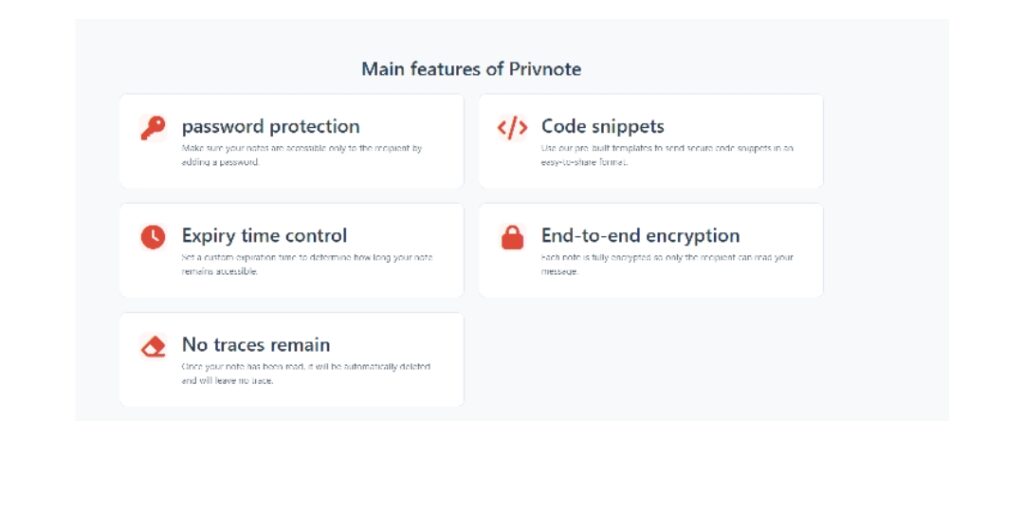Click the Code snippets description text
This screenshot has height=513, width=1024.
point(667,155)
